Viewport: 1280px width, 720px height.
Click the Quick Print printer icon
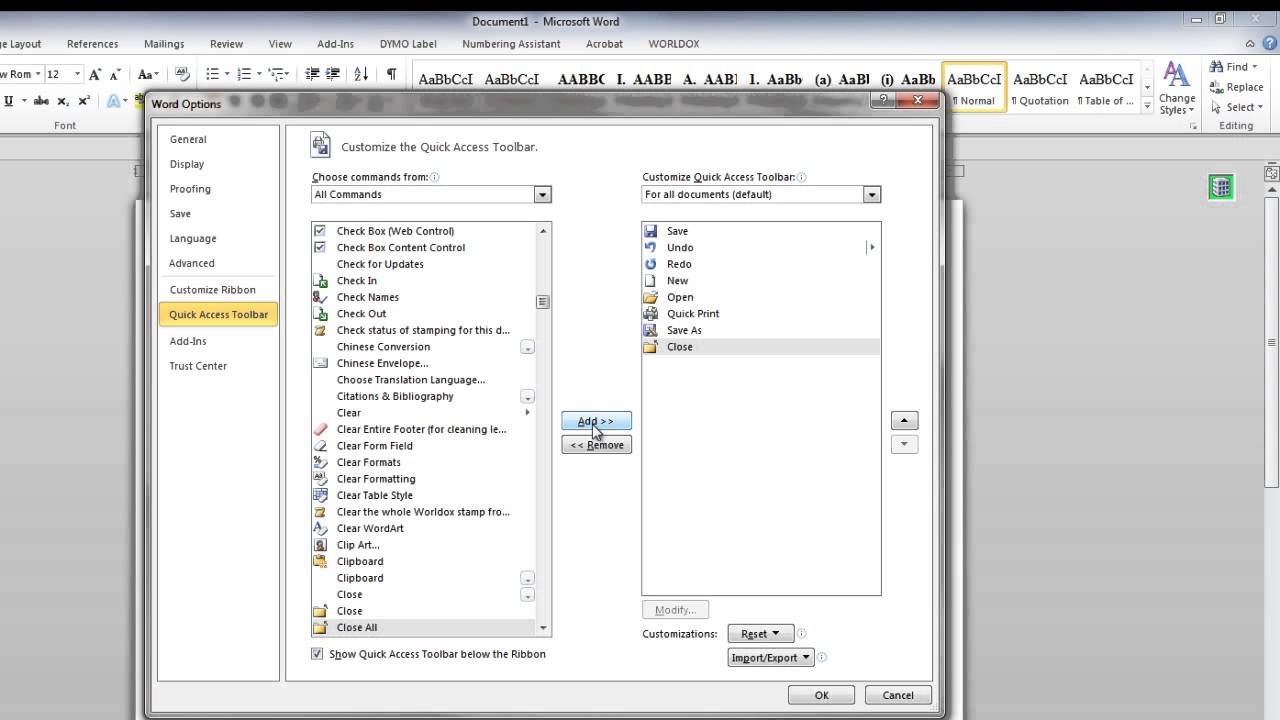click(651, 314)
